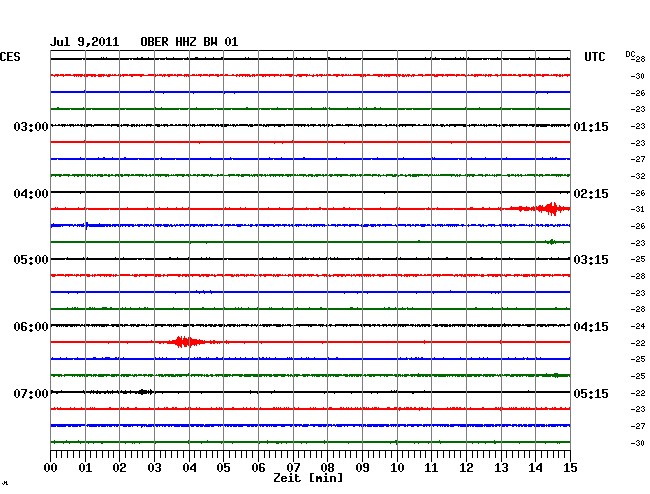Click minute 09 on the time axis
Viewport: 650px width, 494px height.
click(x=362, y=468)
